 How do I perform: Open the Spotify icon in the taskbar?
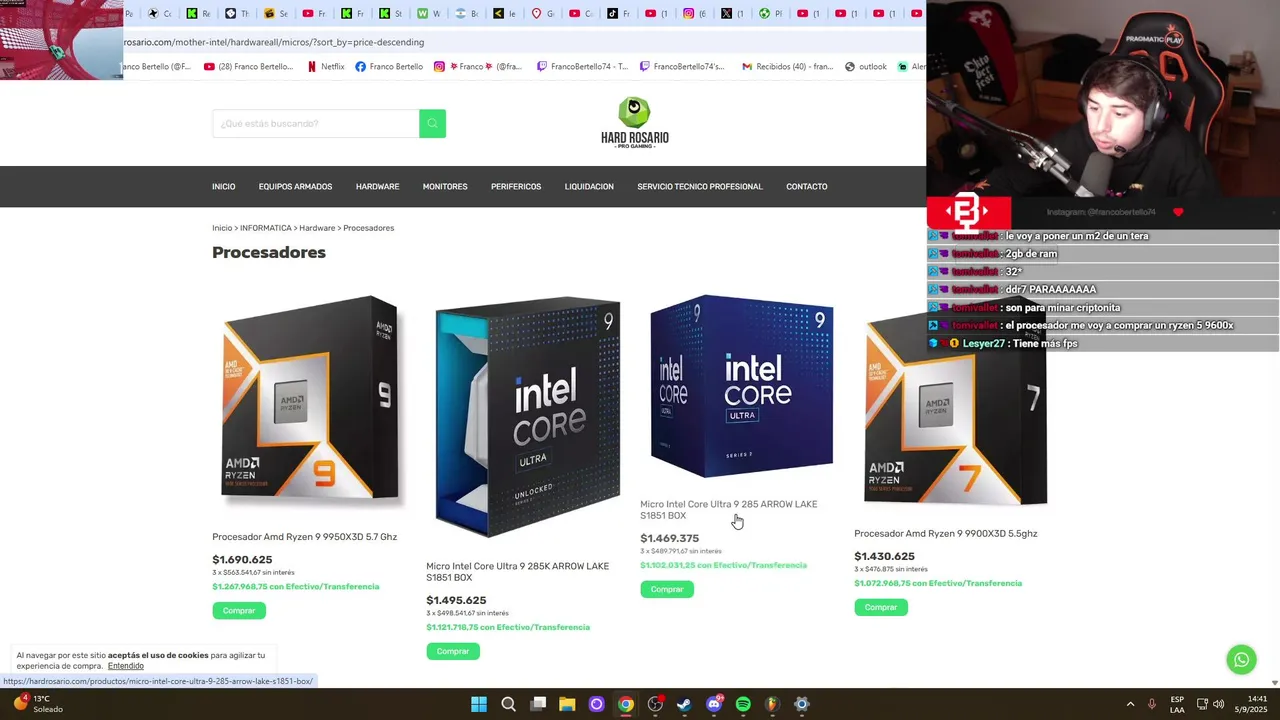[743, 704]
